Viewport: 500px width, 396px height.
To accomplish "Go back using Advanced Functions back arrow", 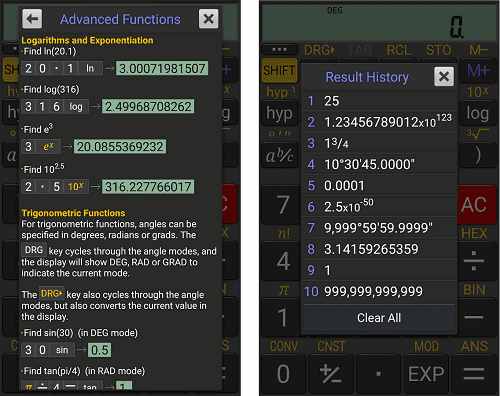I will pyautogui.click(x=32, y=19).
